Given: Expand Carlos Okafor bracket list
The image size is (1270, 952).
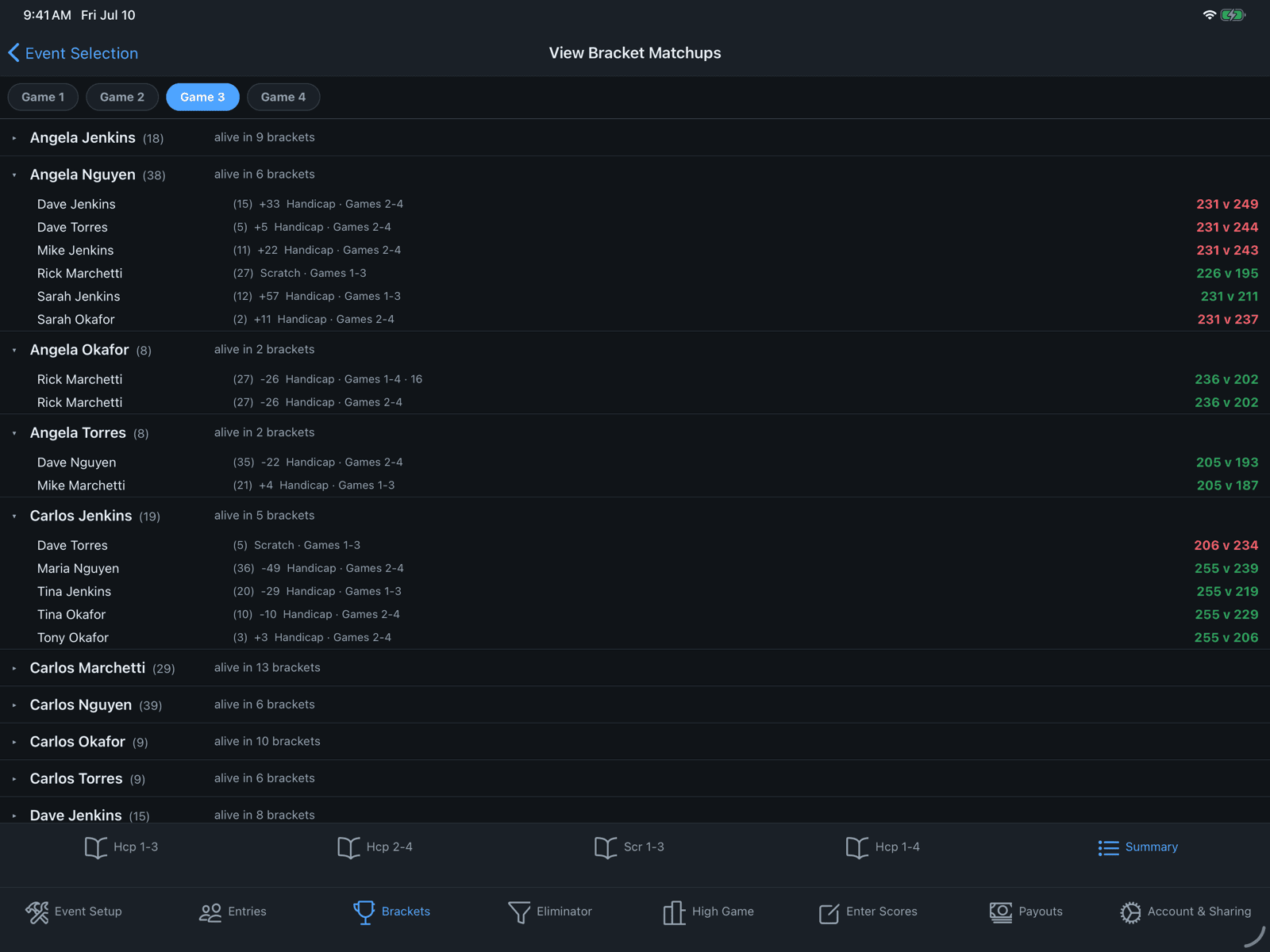Looking at the screenshot, I should (x=14, y=743).
